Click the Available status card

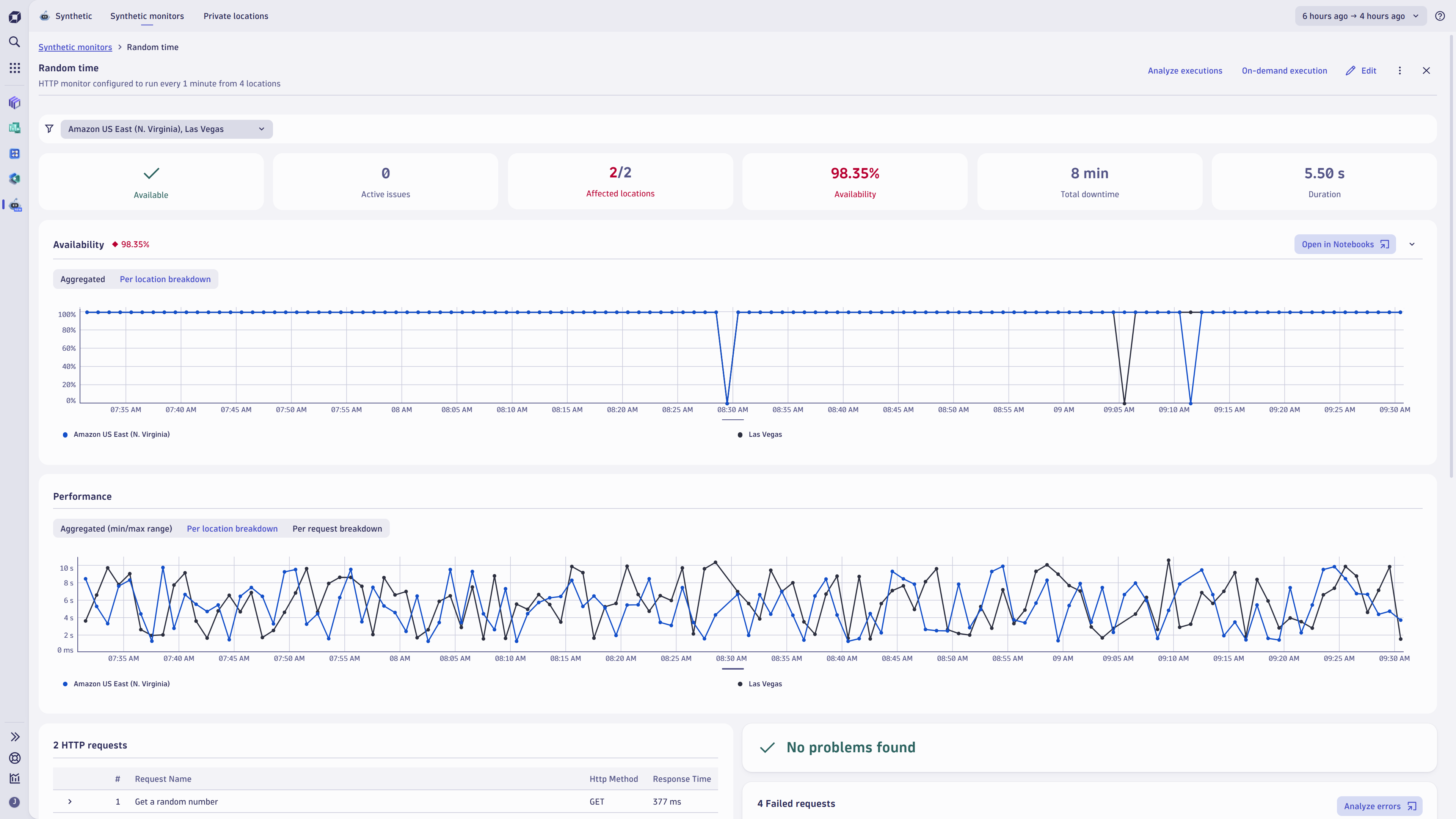pos(151,182)
